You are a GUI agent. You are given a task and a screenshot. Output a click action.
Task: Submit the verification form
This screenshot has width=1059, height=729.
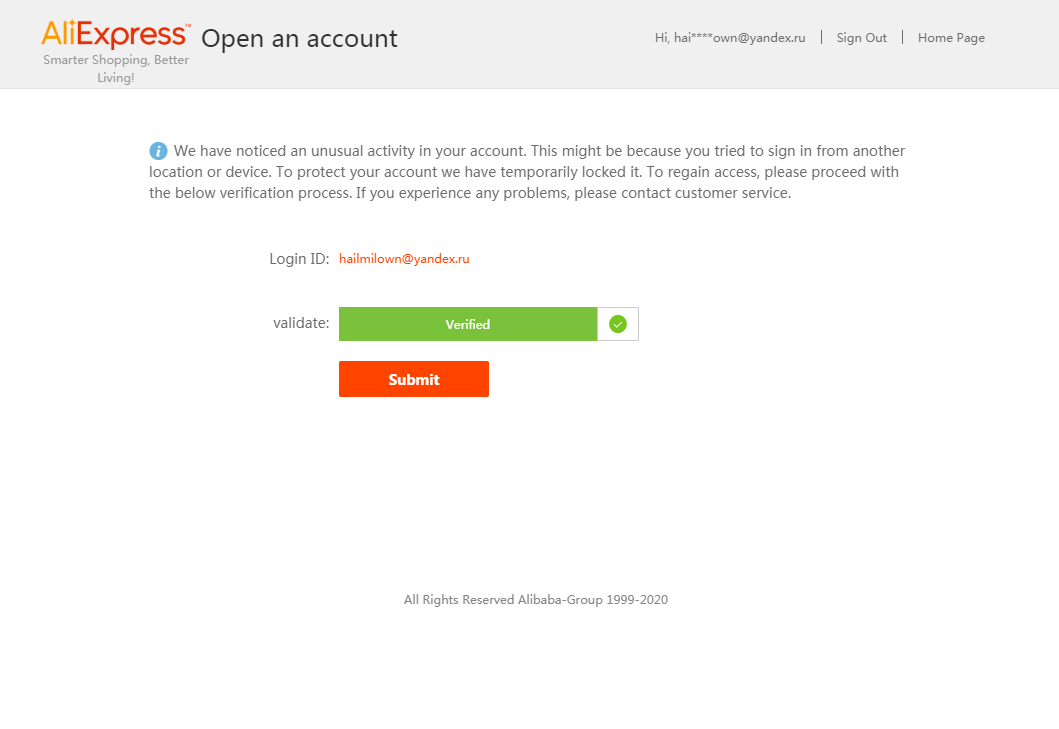coord(414,379)
